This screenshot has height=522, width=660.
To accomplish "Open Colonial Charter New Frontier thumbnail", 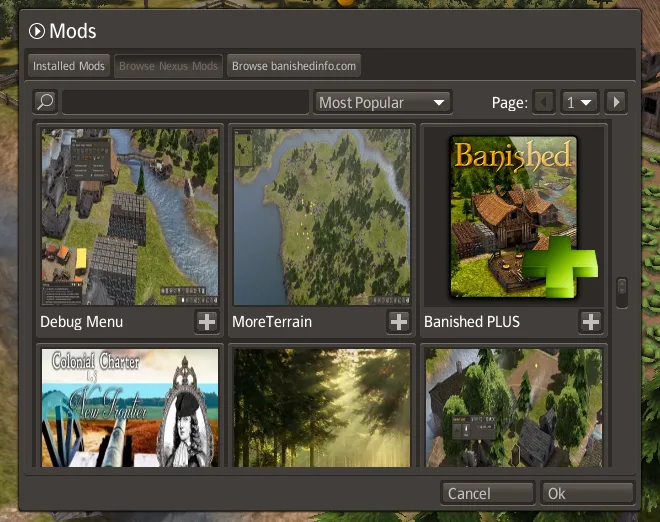I will [130, 407].
